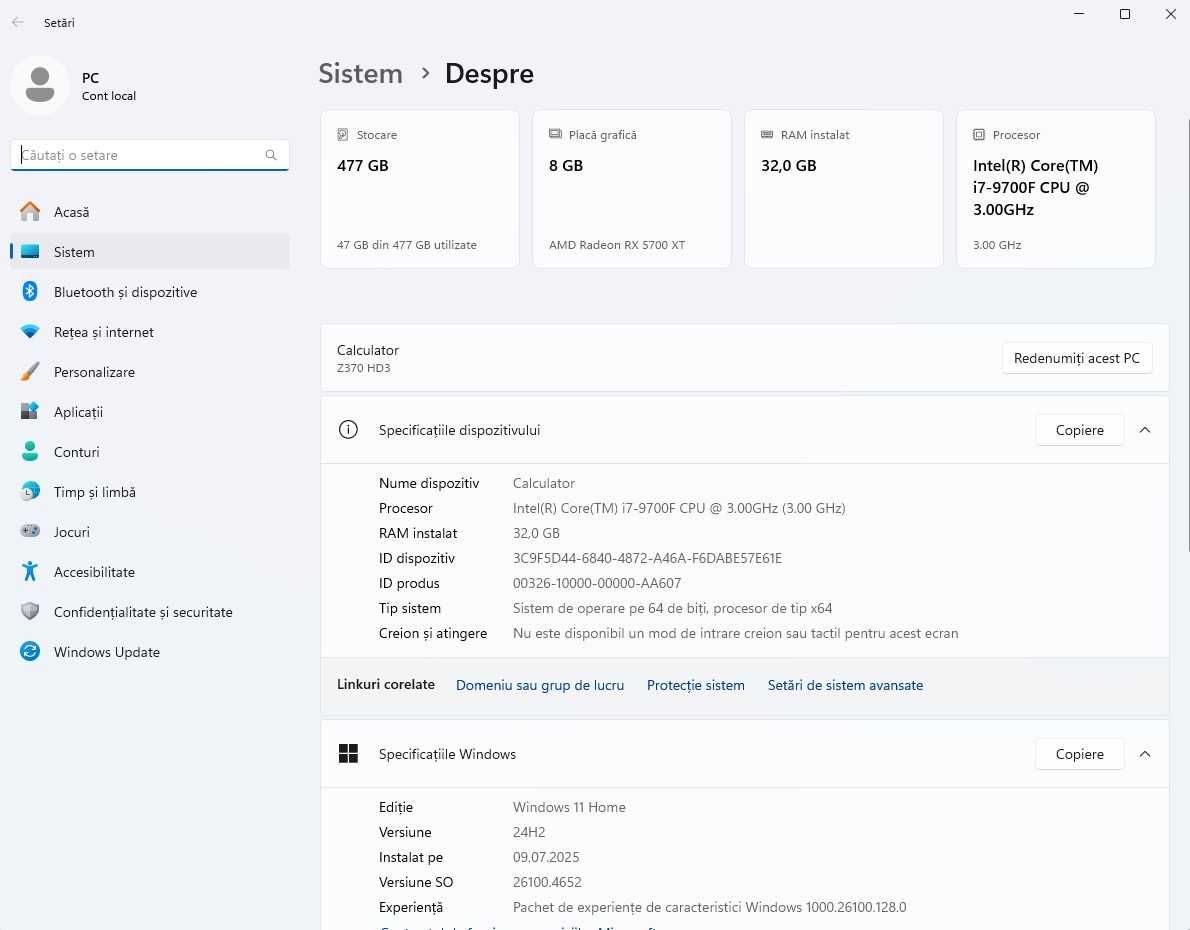1190x930 pixels.
Task: Click the Placă grafică icon
Action: (x=555, y=134)
